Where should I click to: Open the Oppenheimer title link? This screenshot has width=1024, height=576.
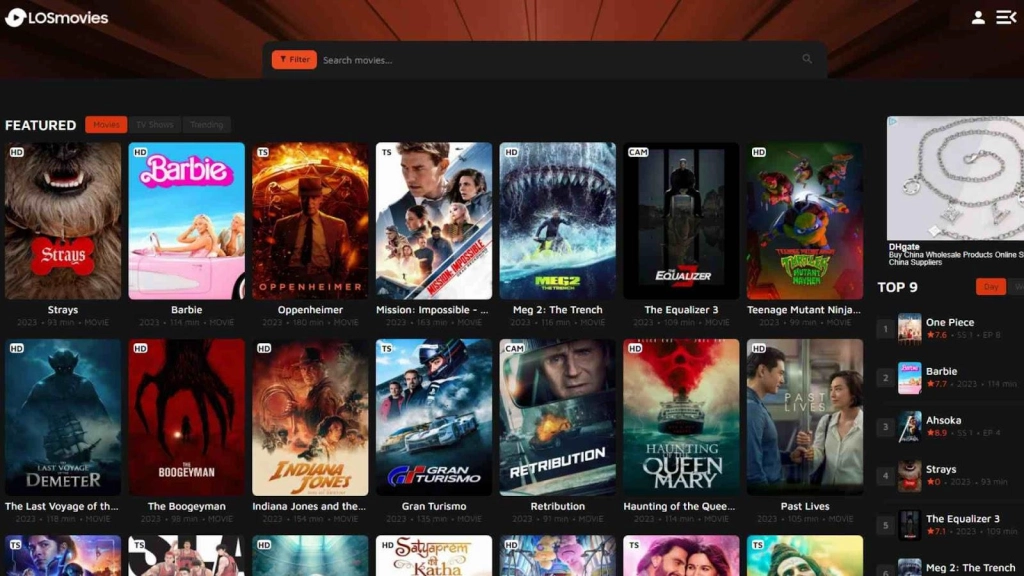(309, 309)
